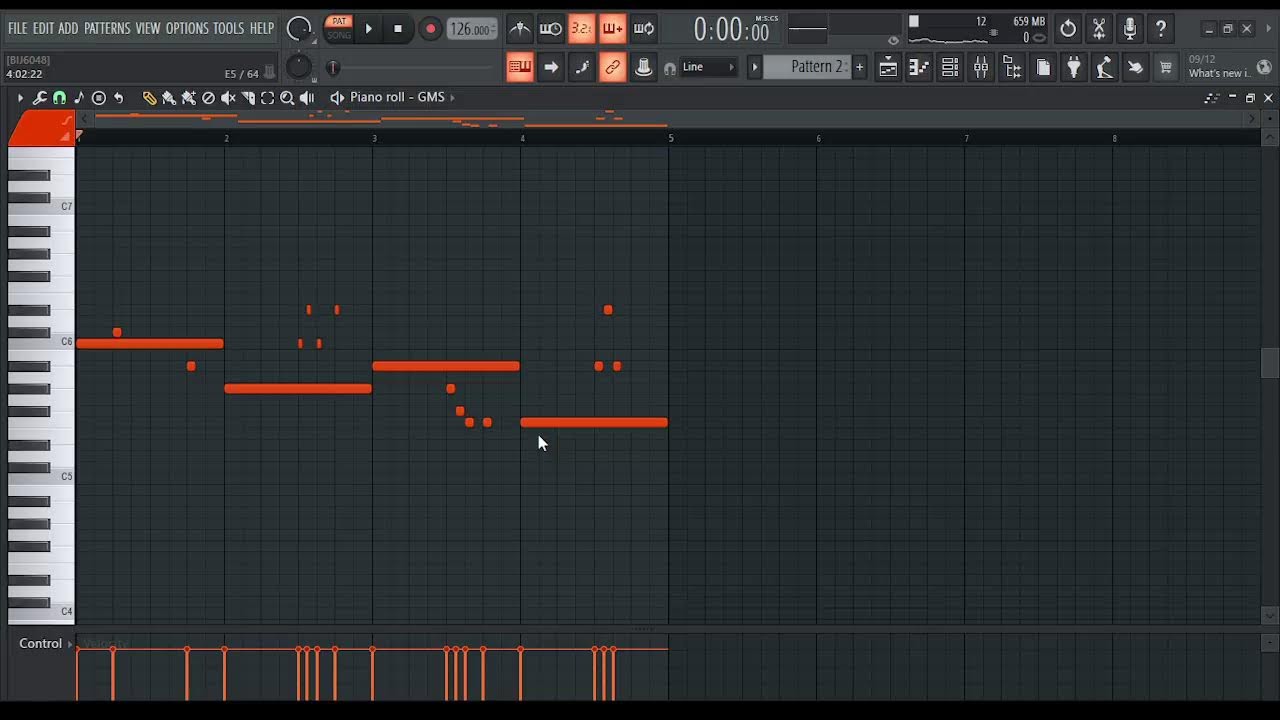The image size is (1280, 720).
Task: Click the Play button
Action: (368, 29)
